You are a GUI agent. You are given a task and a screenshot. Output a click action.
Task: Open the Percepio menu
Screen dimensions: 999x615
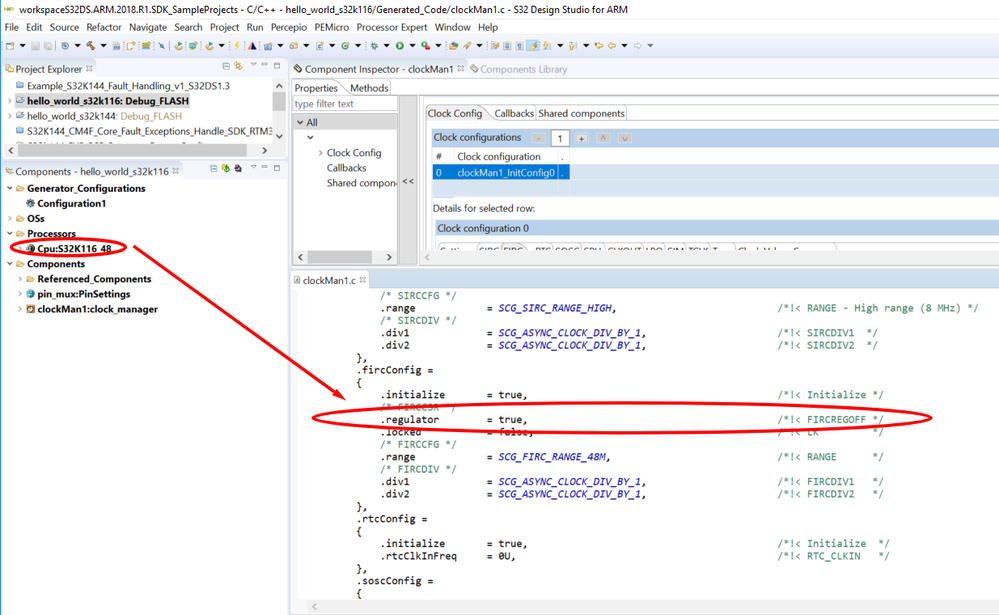pyautogui.click(x=289, y=27)
